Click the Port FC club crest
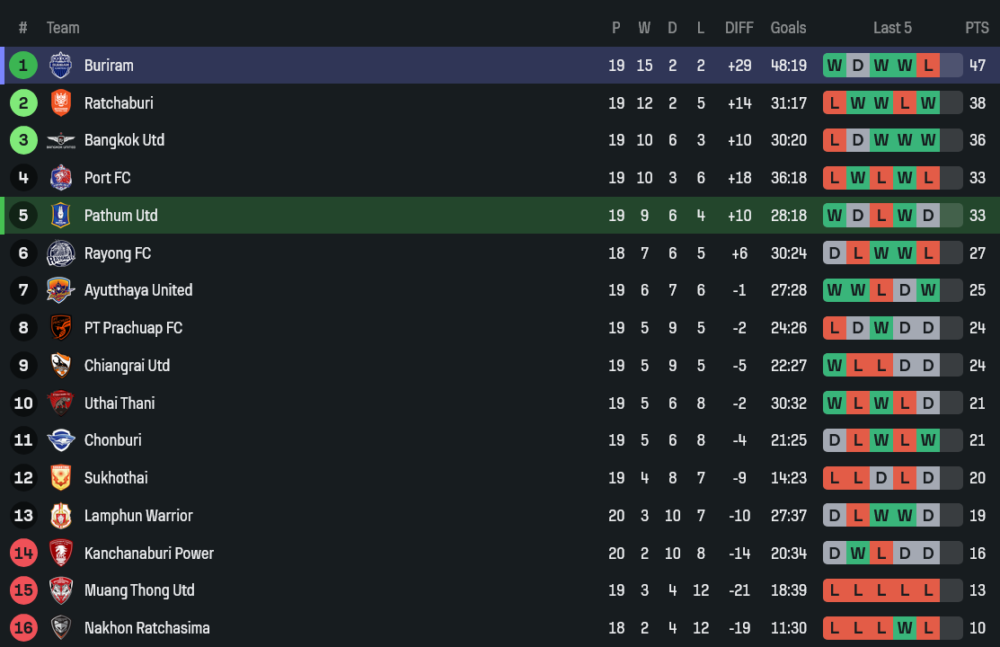This screenshot has width=1000, height=647. click(61, 178)
